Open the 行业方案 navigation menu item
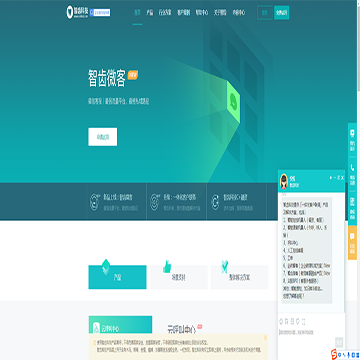This screenshot has height=360, width=360. (165, 13)
